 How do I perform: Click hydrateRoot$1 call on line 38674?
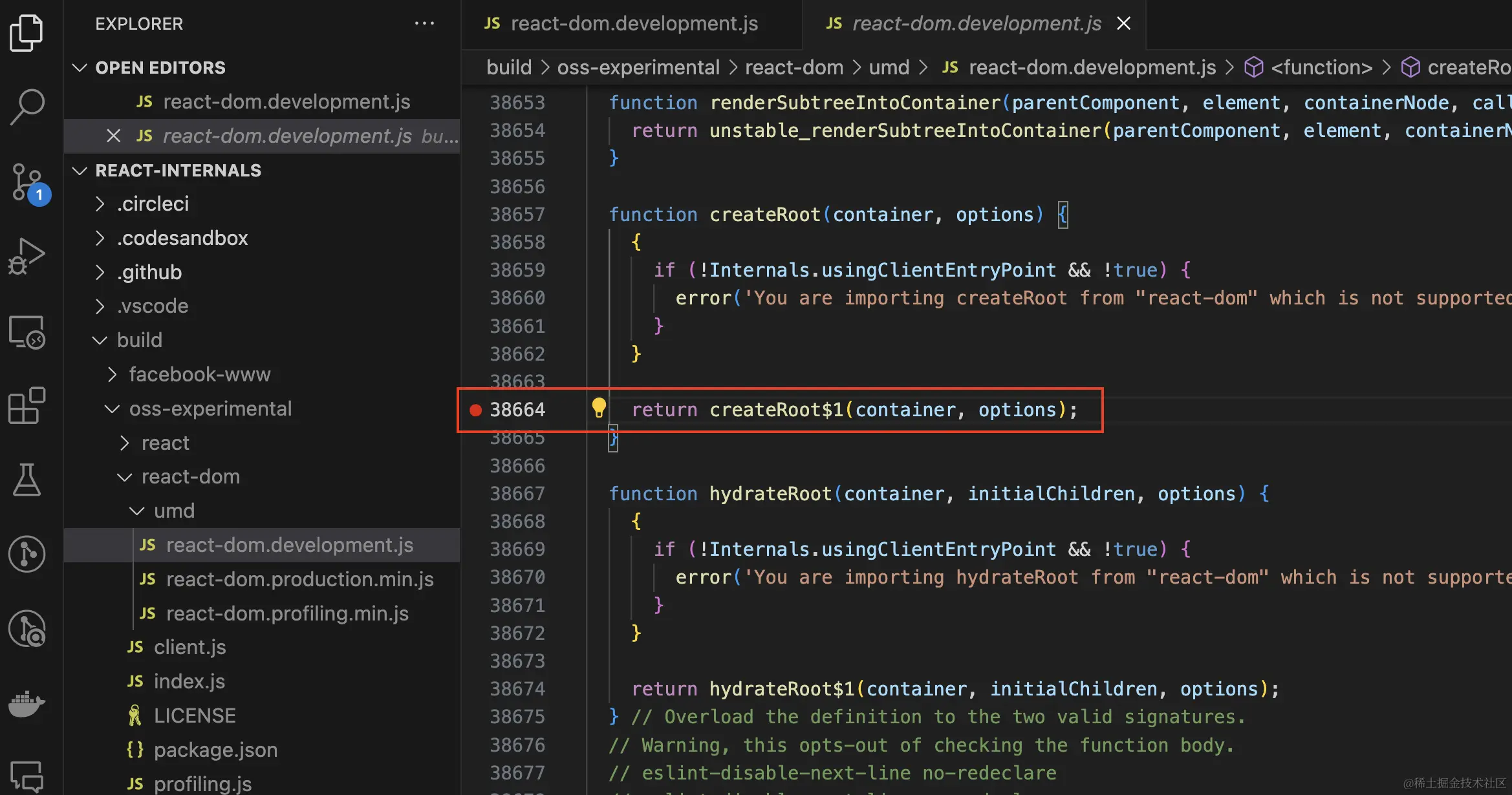point(782,689)
